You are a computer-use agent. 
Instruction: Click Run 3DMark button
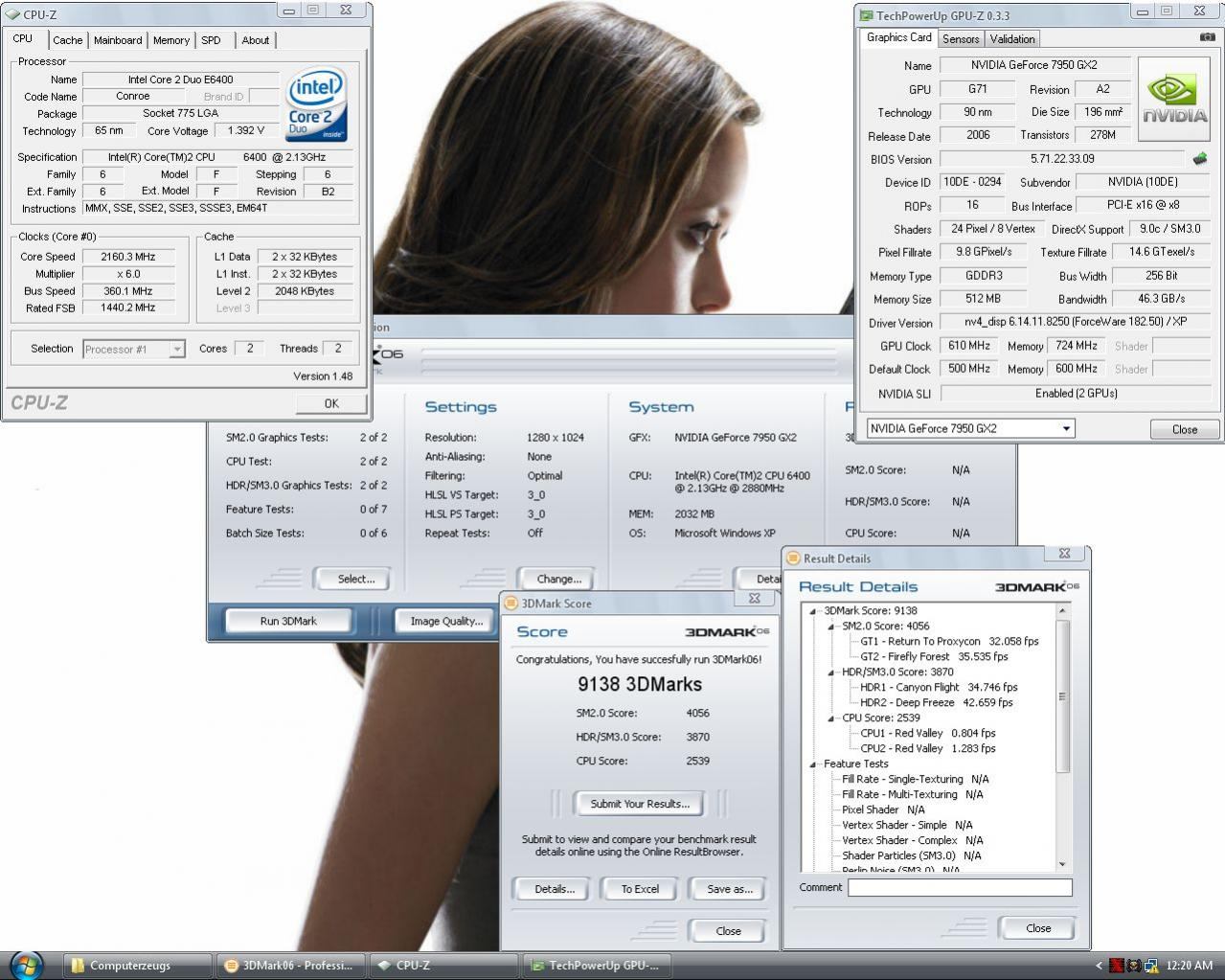288,621
